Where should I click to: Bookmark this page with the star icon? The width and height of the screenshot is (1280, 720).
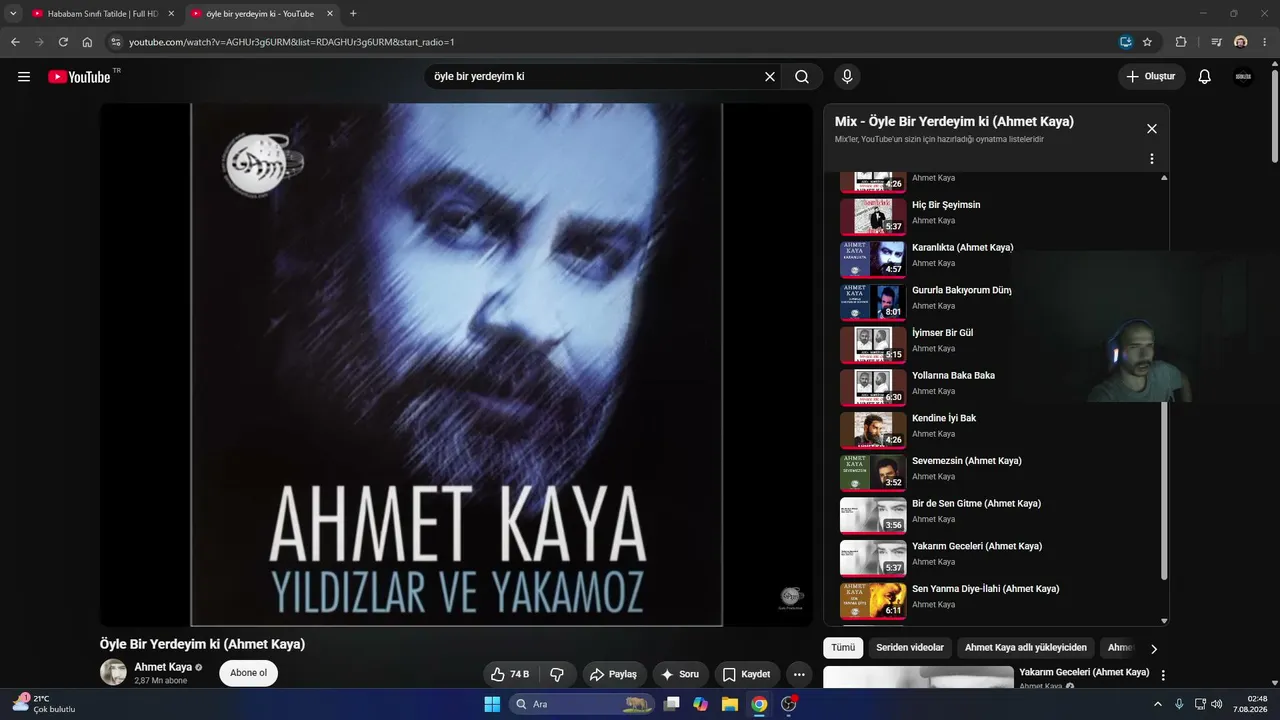[1147, 42]
